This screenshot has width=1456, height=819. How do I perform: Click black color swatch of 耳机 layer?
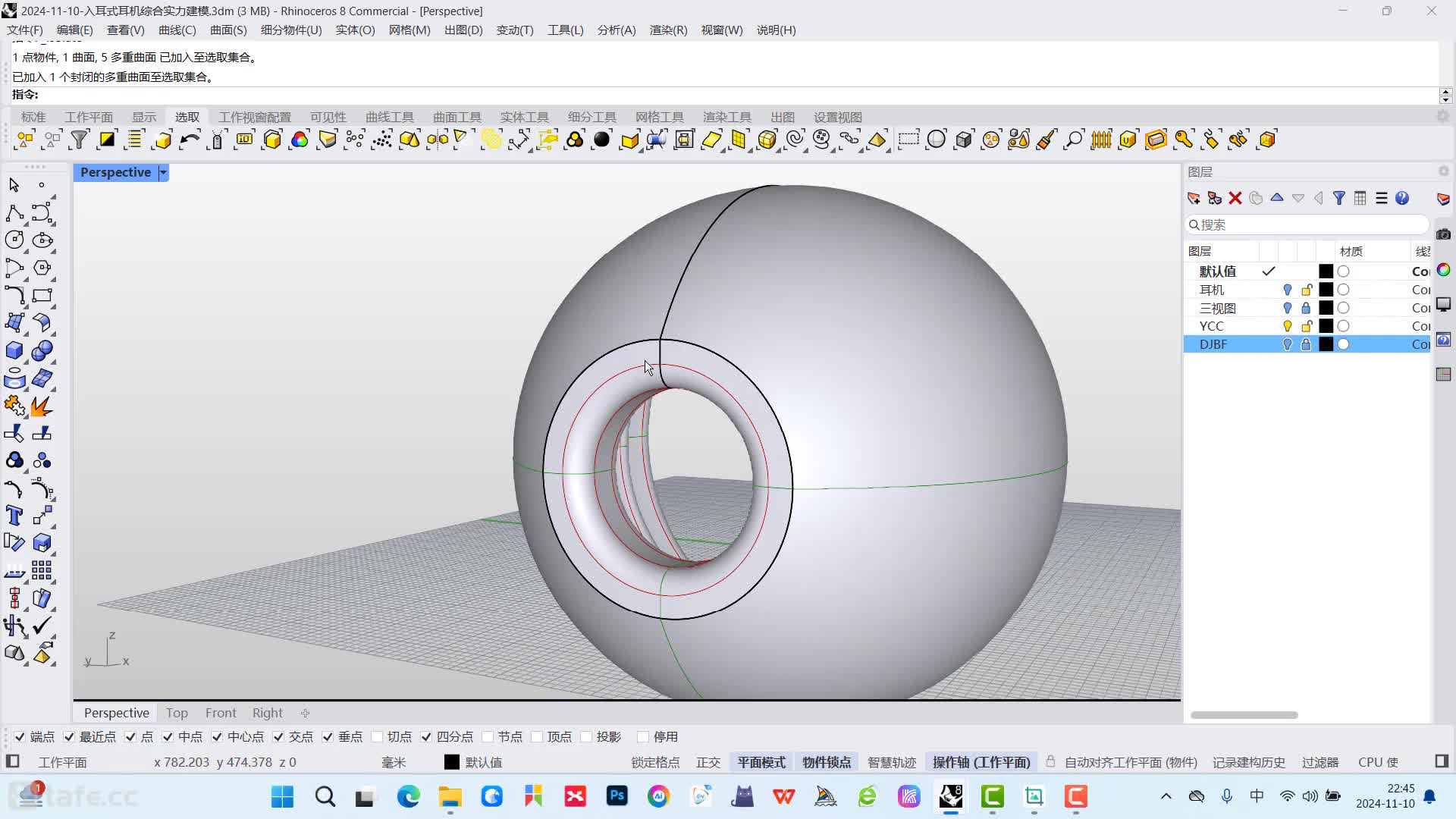1326,290
